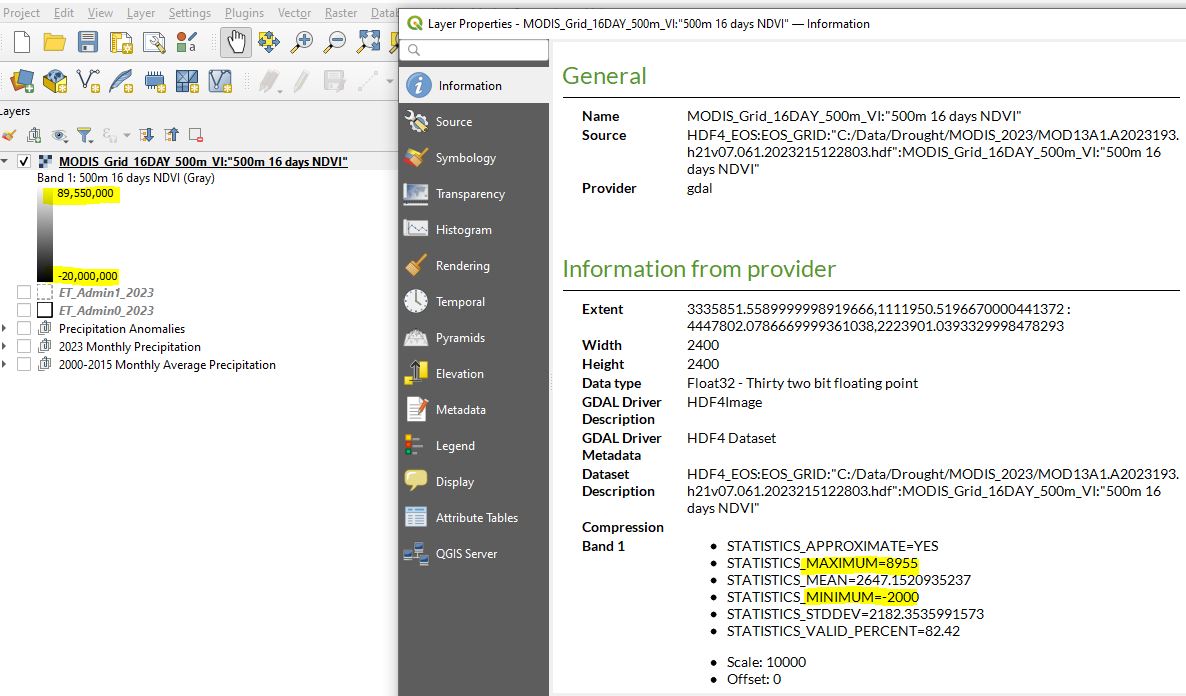Click the Add Group icon in Layers panel
Viewport: 1186px width, 696px height.
coord(34,135)
